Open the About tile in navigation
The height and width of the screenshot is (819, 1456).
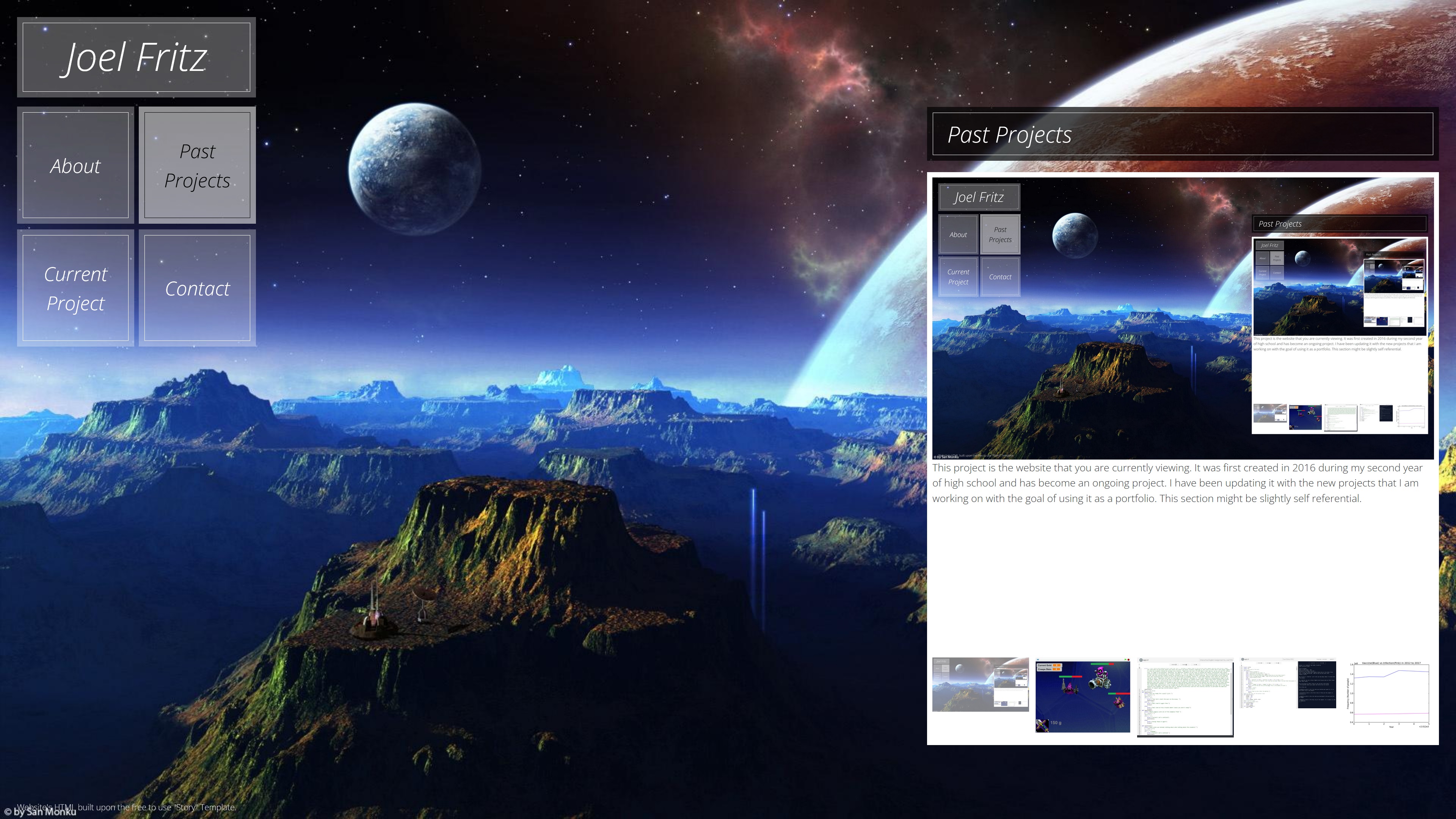point(75,165)
